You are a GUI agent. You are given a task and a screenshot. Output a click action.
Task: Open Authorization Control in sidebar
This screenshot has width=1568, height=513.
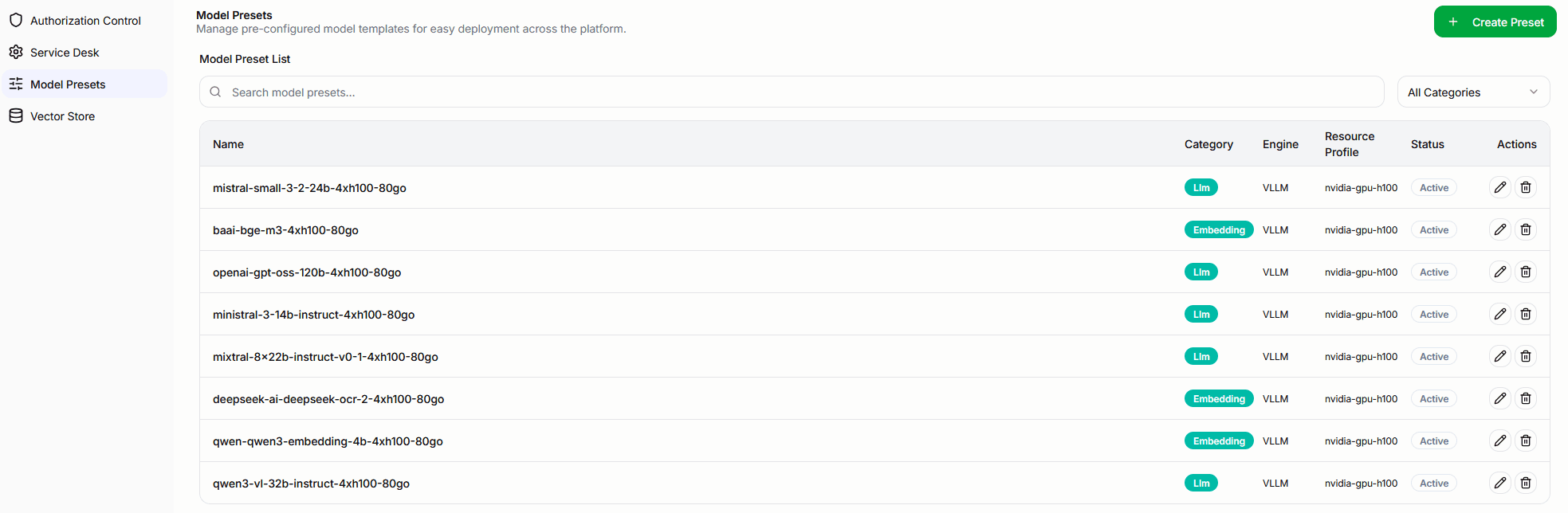[84, 21]
